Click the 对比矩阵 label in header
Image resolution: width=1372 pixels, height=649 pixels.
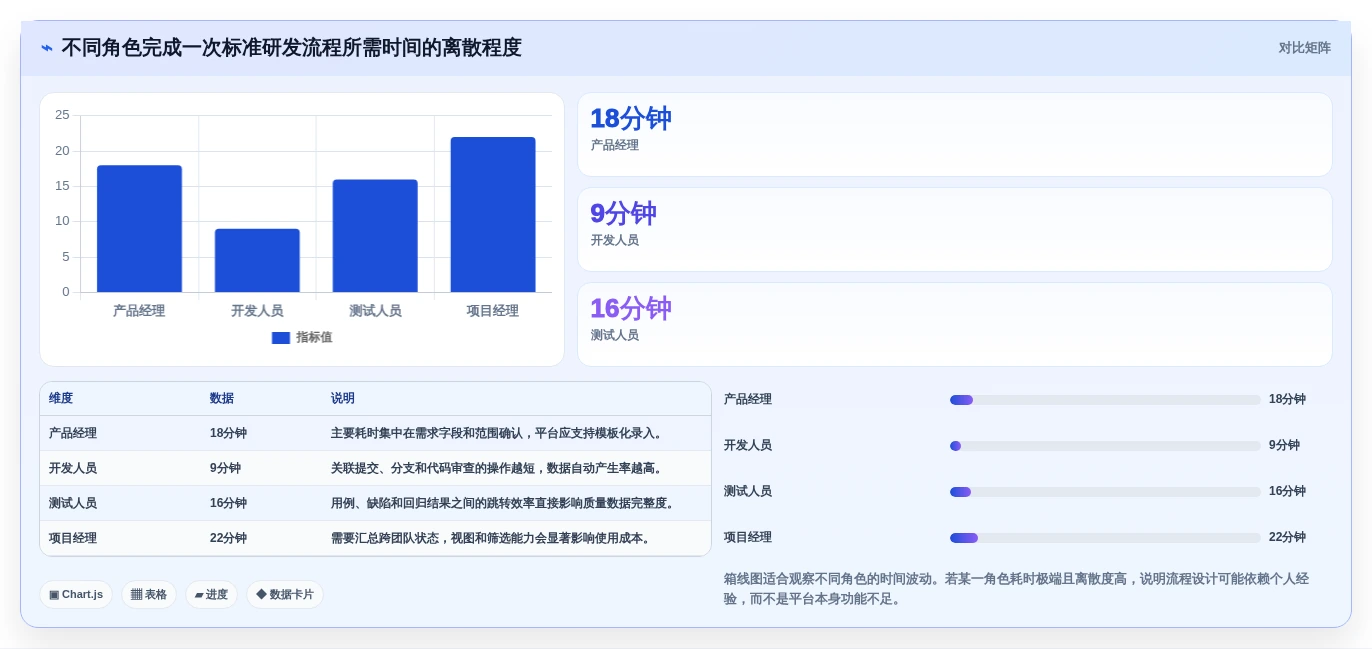pyautogui.click(x=1304, y=48)
